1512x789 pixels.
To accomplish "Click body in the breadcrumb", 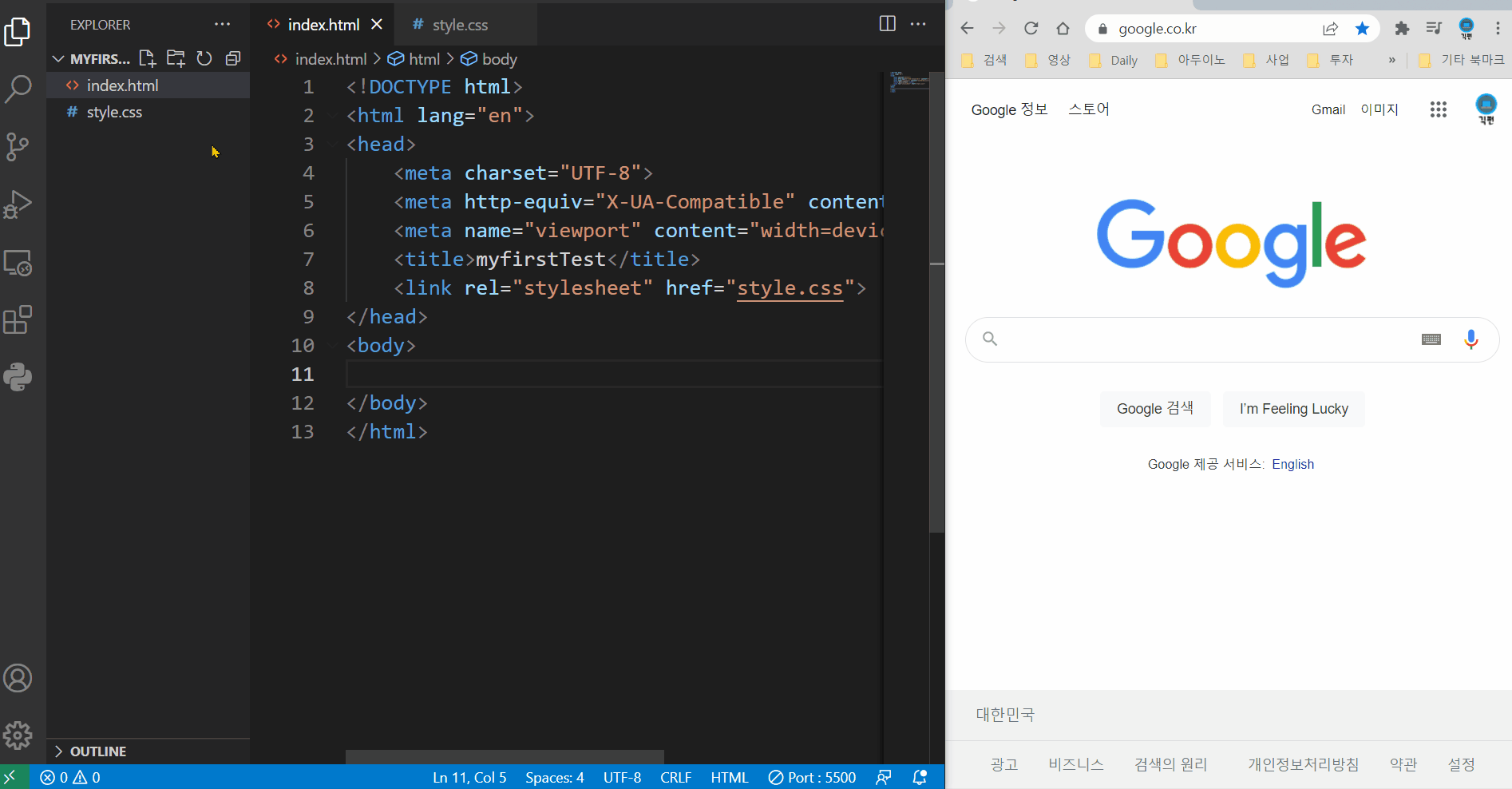I will (x=489, y=59).
